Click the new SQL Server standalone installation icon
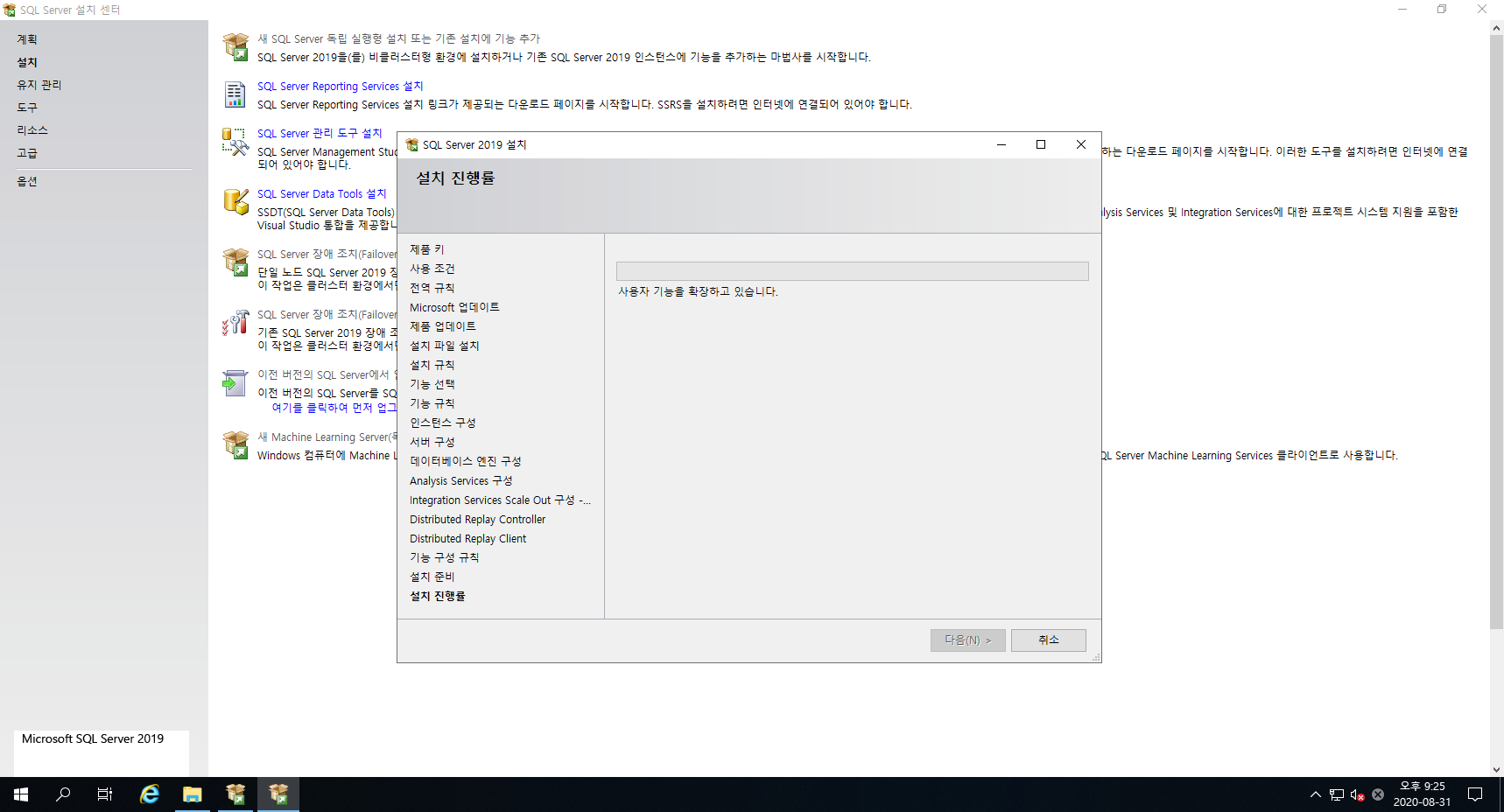The height and width of the screenshot is (812, 1504). coord(235,46)
